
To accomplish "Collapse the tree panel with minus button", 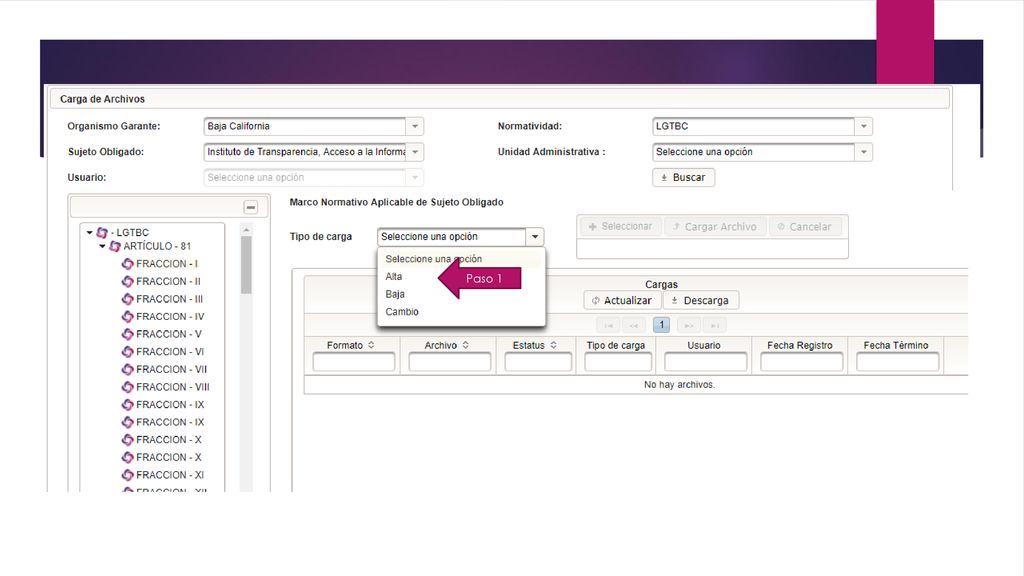I will 251,208.
